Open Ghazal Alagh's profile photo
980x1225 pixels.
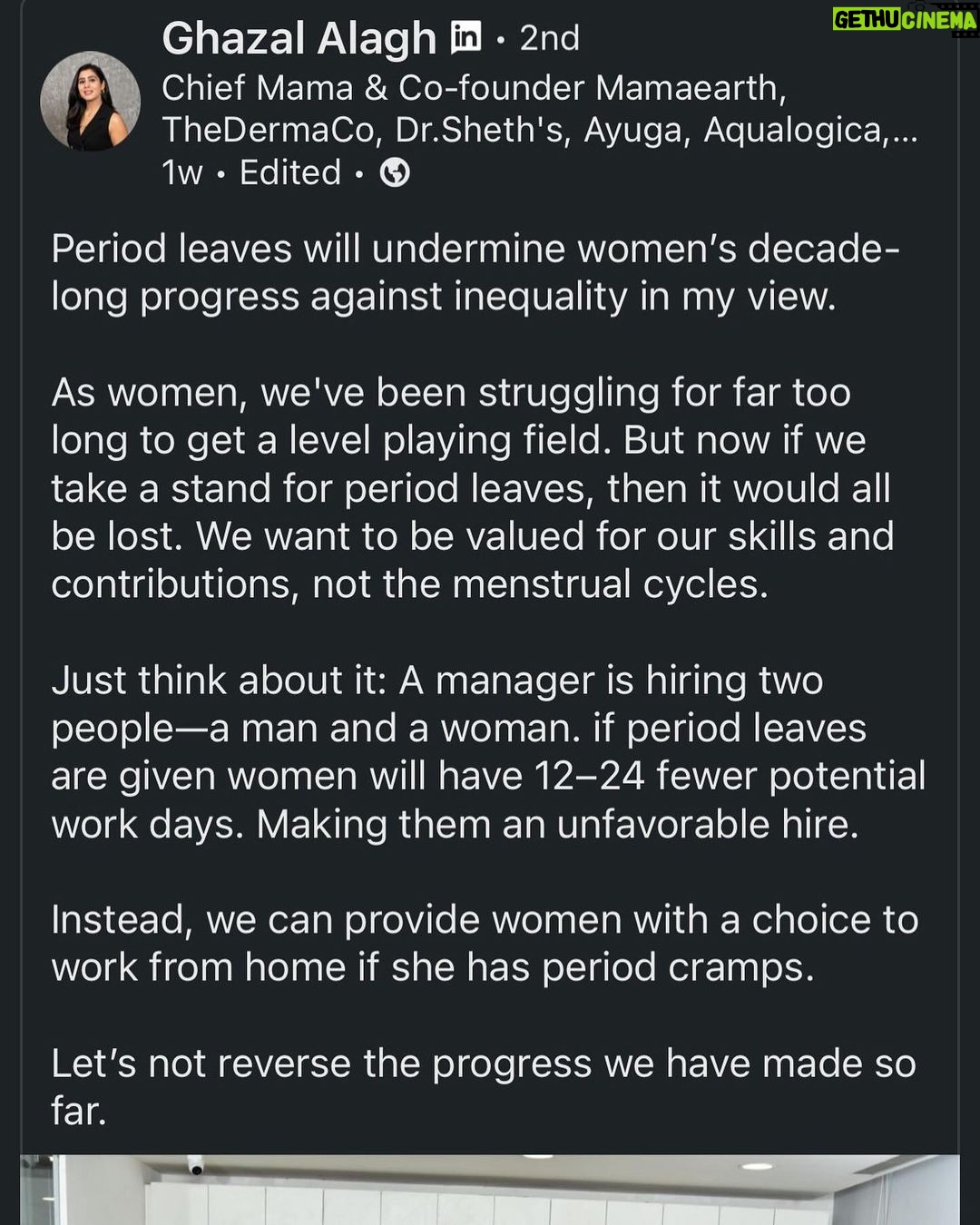coord(90,101)
